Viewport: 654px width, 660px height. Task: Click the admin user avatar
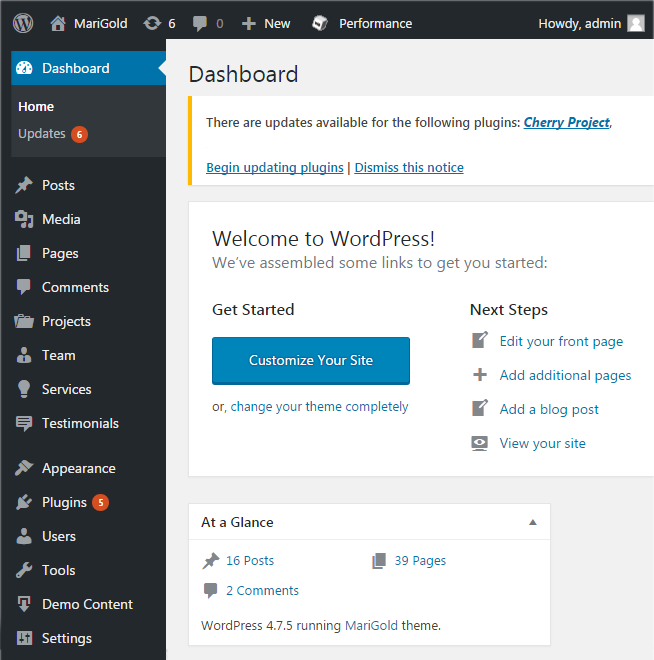[x=635, y=23]
